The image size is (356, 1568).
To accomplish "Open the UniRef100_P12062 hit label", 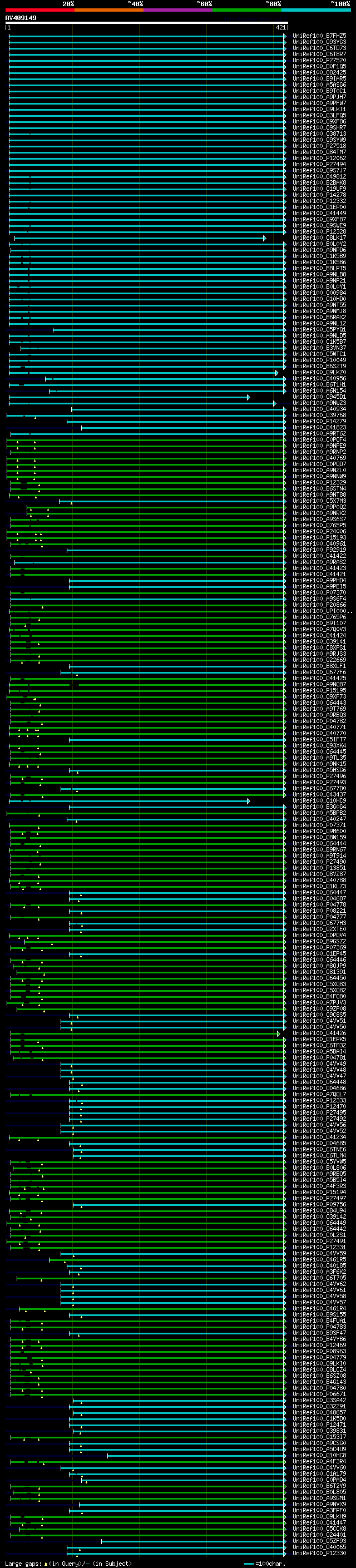I will 319,159.
